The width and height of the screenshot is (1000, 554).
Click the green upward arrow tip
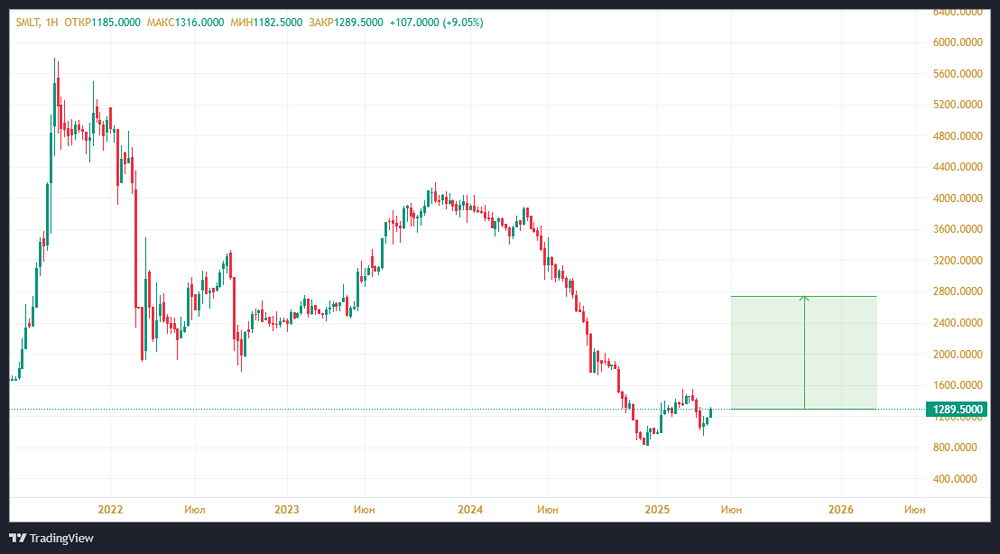pos(804,297)
